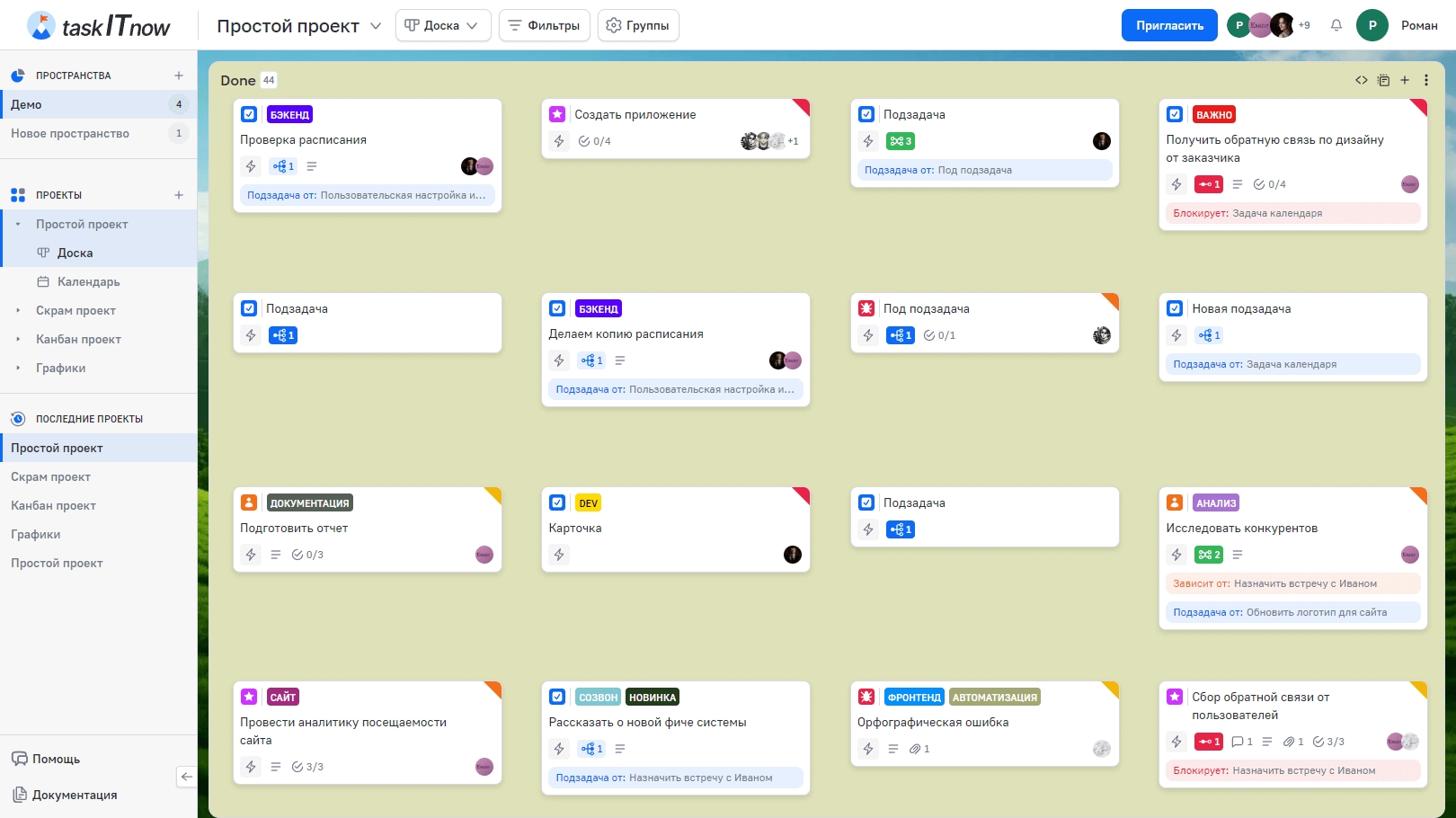Open the Доска view dropdown
This screenshot has width=1456, height=818.
point(442,25)
